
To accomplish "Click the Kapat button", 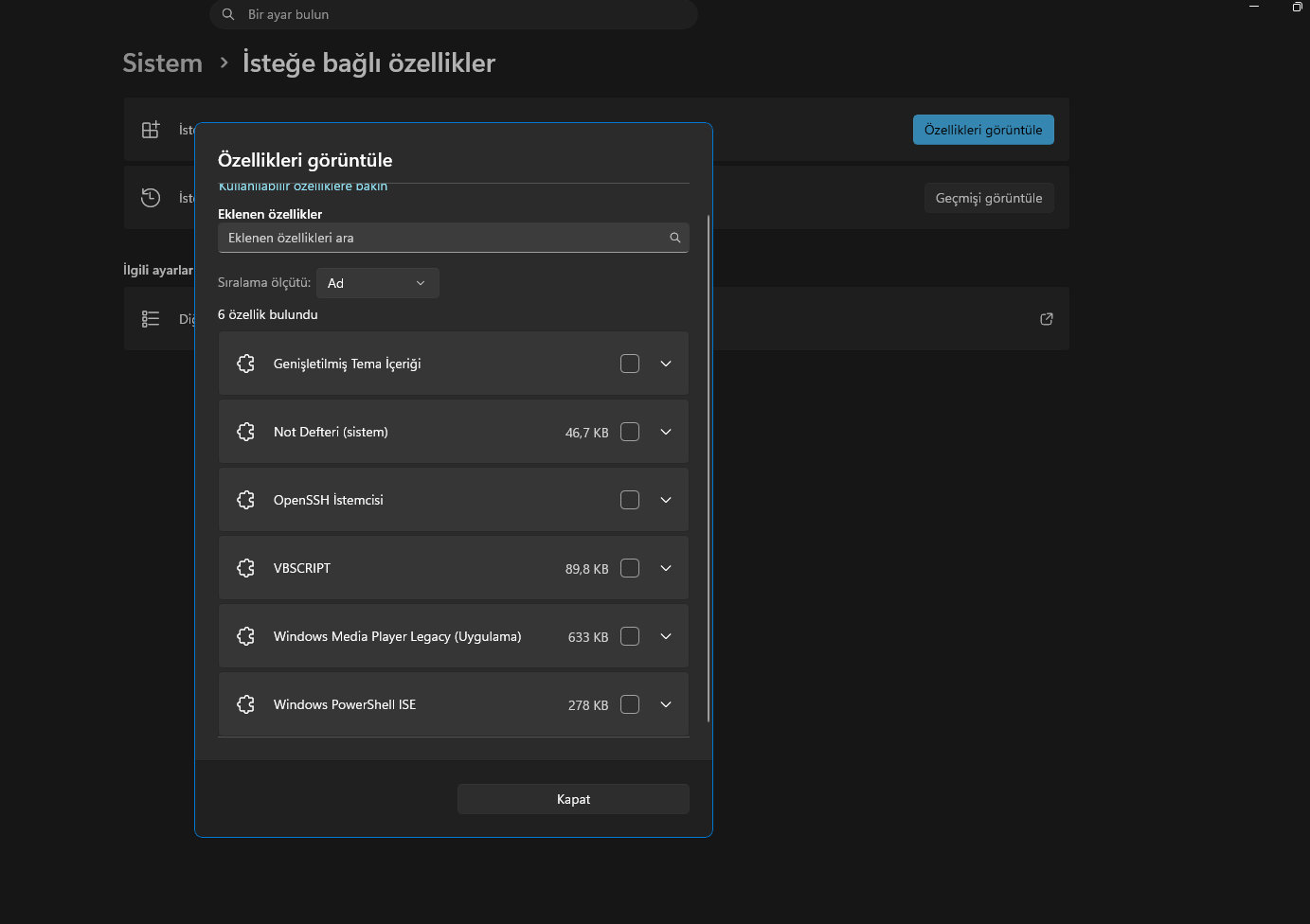I will (573, 799).
